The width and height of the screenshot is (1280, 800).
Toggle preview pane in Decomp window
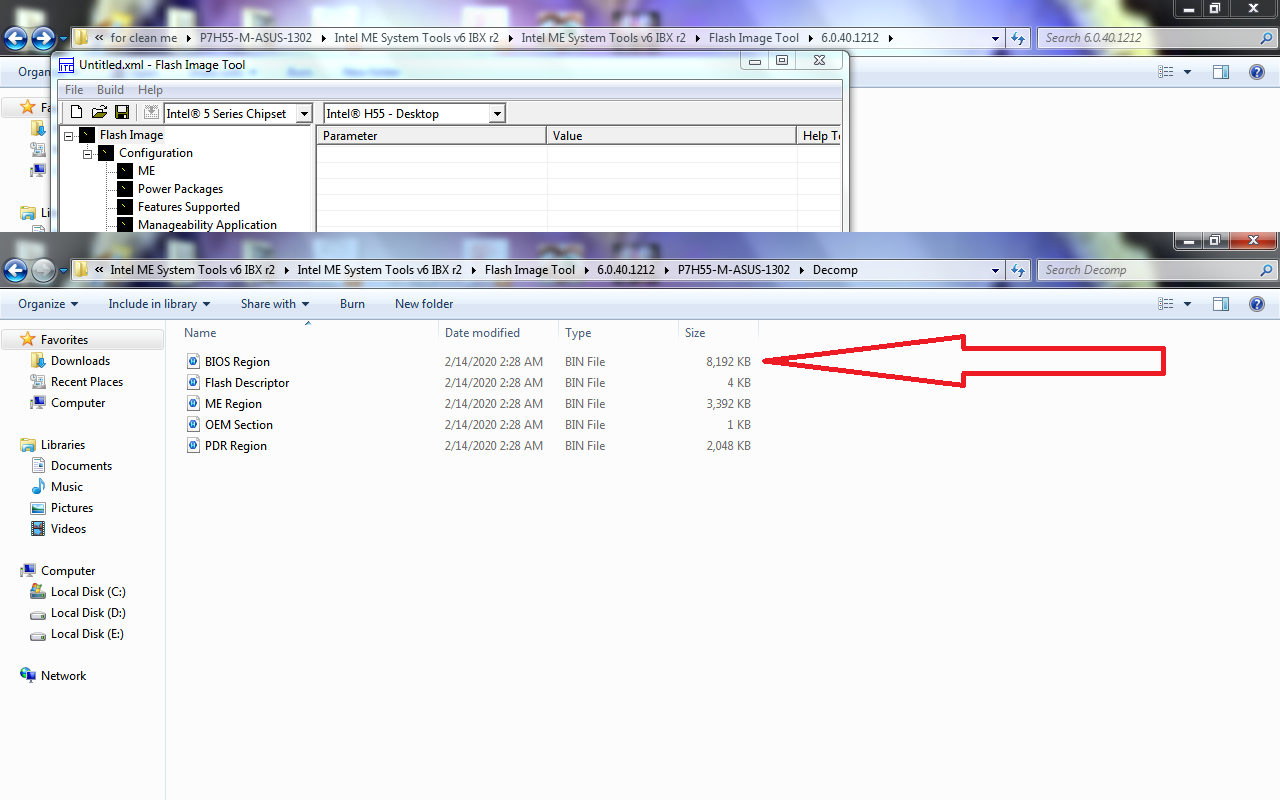click(x=1221, y=304)
